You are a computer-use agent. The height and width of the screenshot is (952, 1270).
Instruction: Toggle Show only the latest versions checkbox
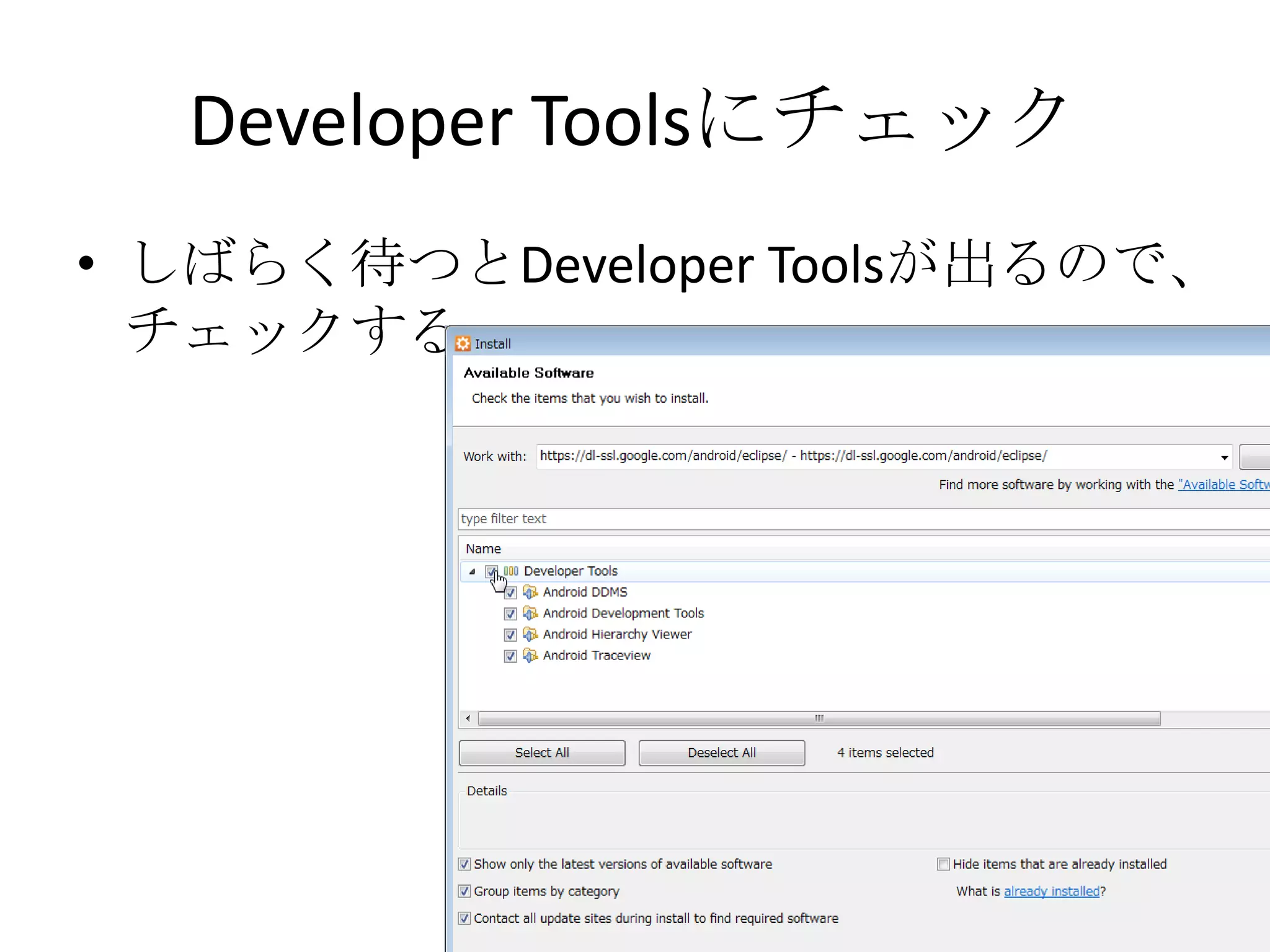(464, 864)
